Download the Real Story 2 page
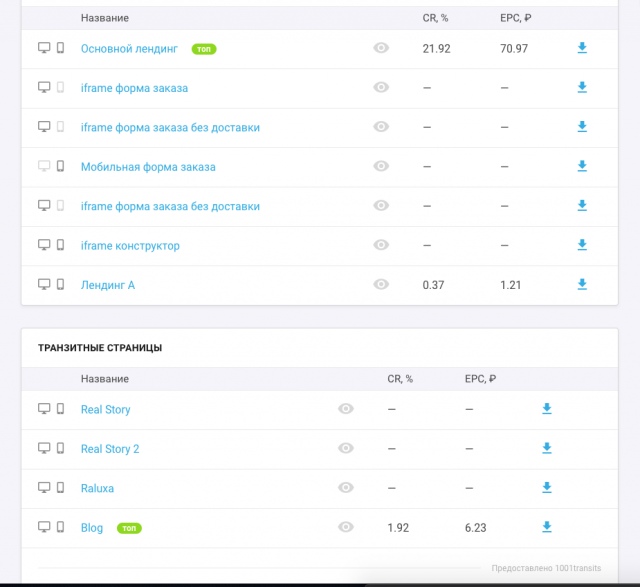Image resolution: width=640 pixels, height=587 pixels. (547, 448)
